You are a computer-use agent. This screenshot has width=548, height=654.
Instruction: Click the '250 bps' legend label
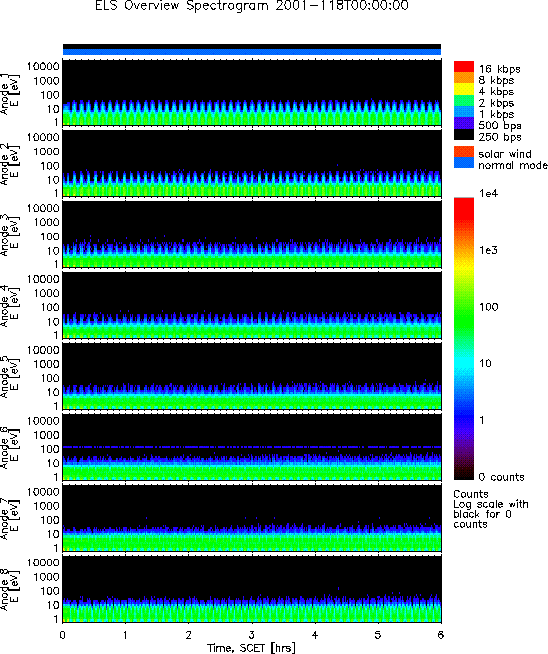[x=500, y=137]
